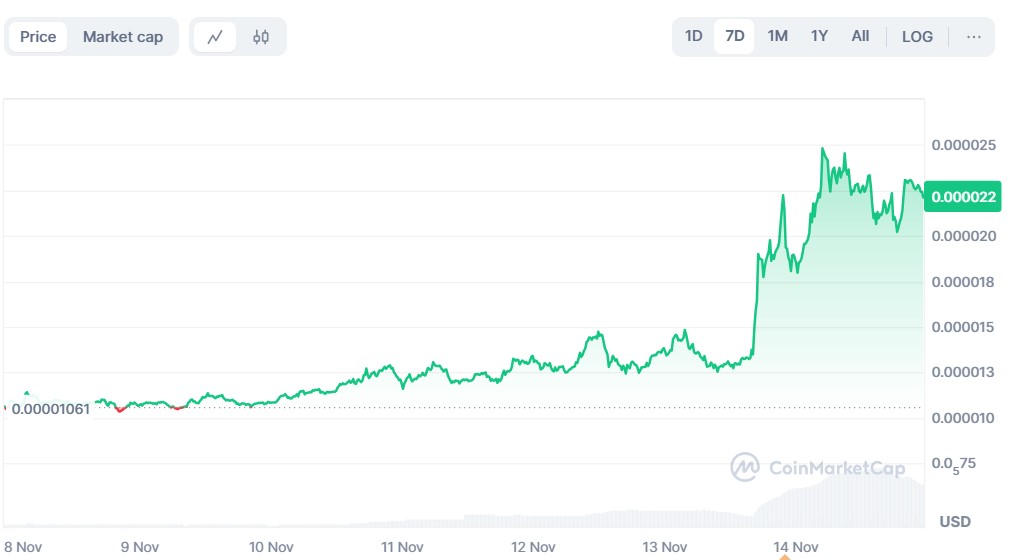Click the 0.00001061 starting price label

tap(49, 408)
